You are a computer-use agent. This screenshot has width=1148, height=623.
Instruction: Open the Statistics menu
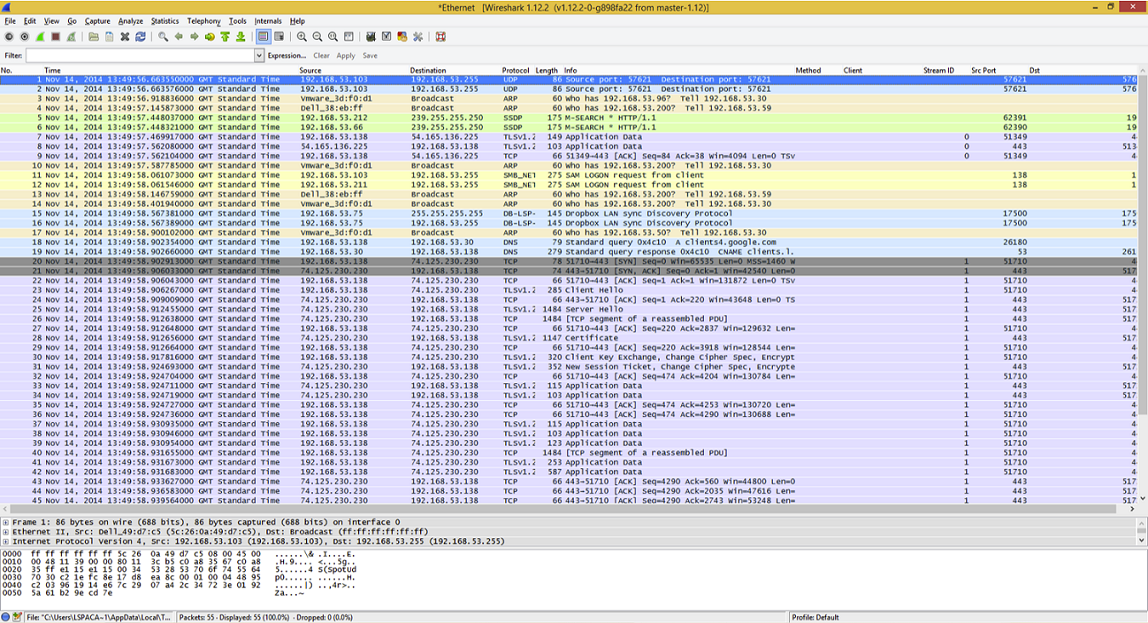click(164, 19)
